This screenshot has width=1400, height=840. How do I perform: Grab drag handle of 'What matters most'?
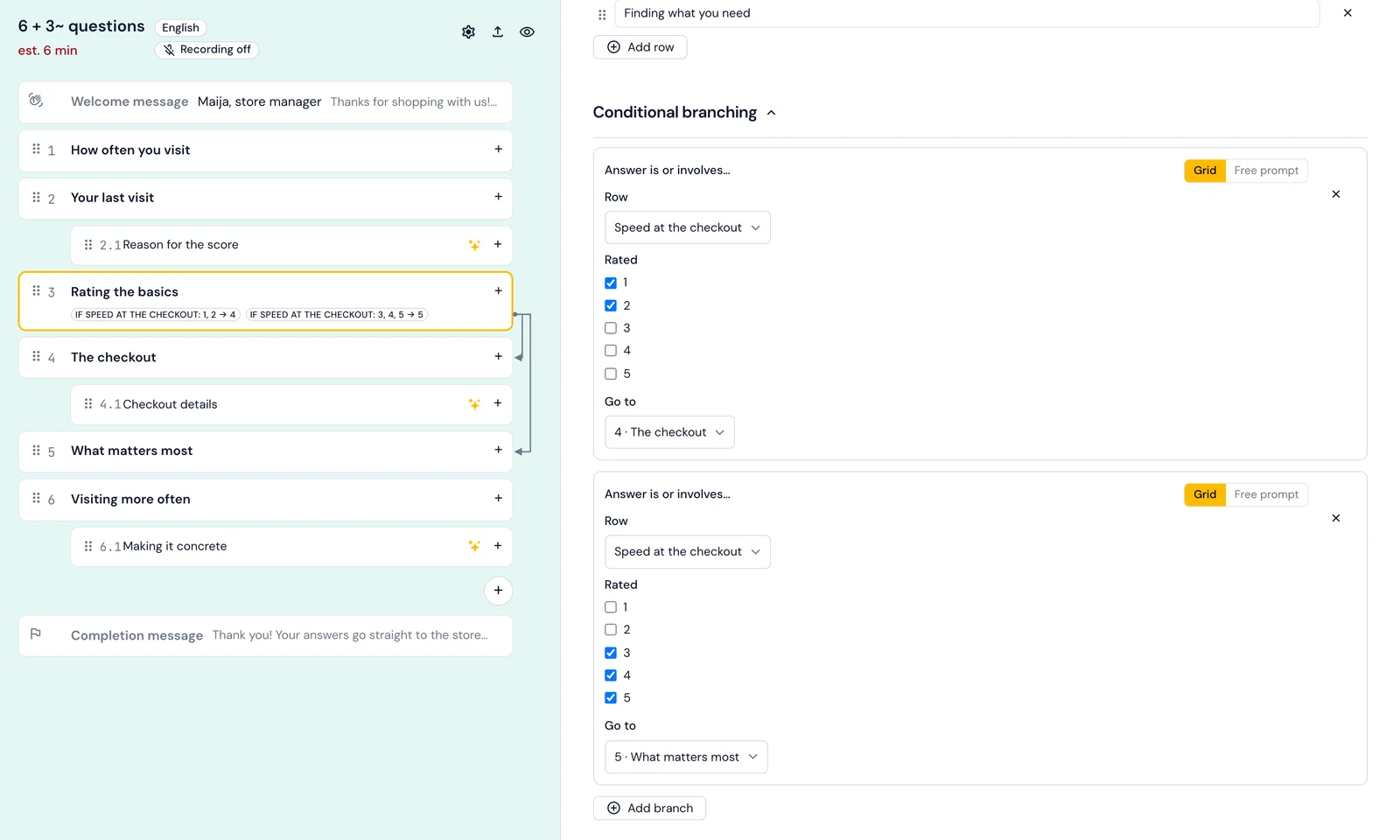(36, 451)
